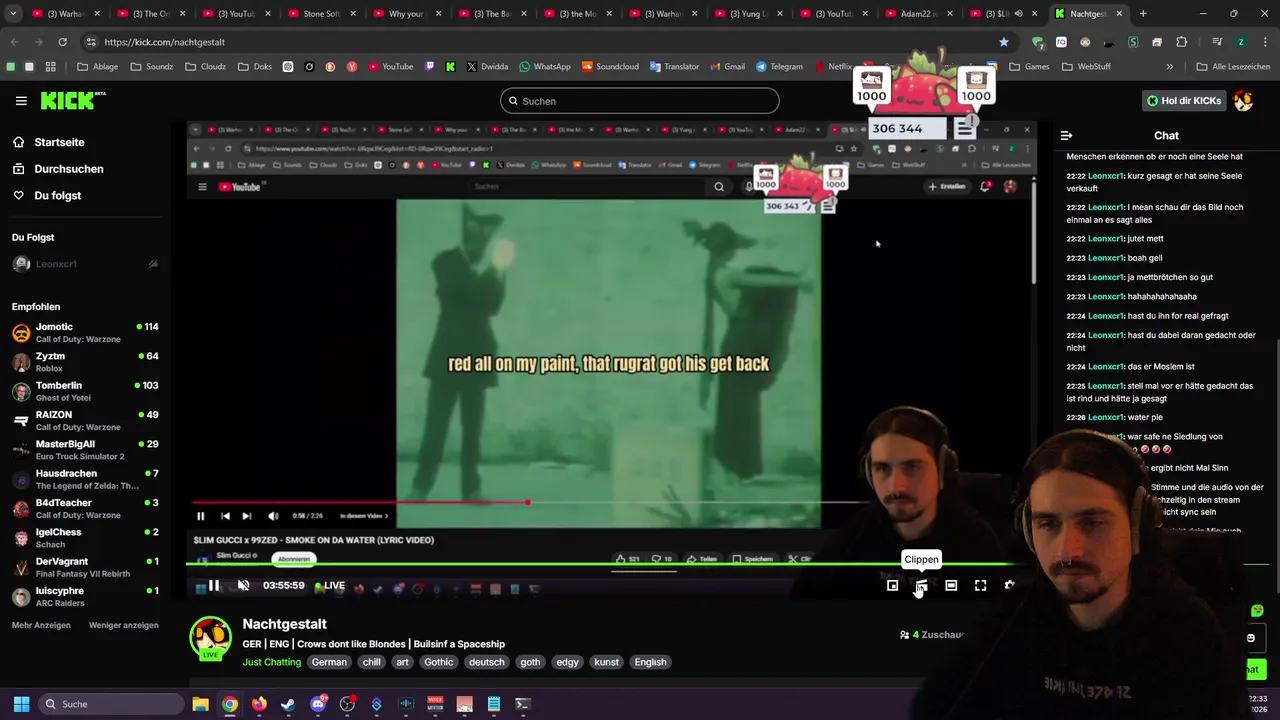Open recommended channel Jomotic
1280x720 pixels.
pyautogui.click(x=85, y=333)
